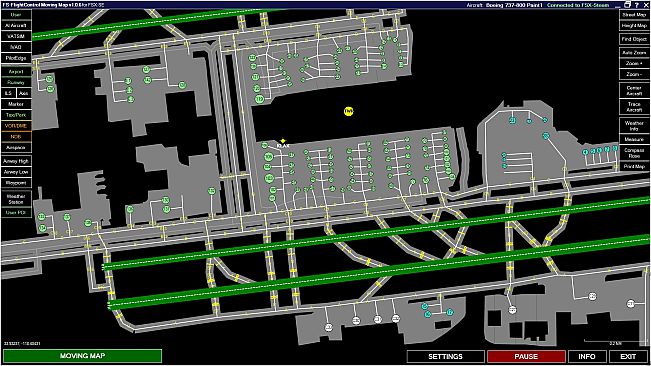Click the yellow TWR tower marker

tap(349, 111)
